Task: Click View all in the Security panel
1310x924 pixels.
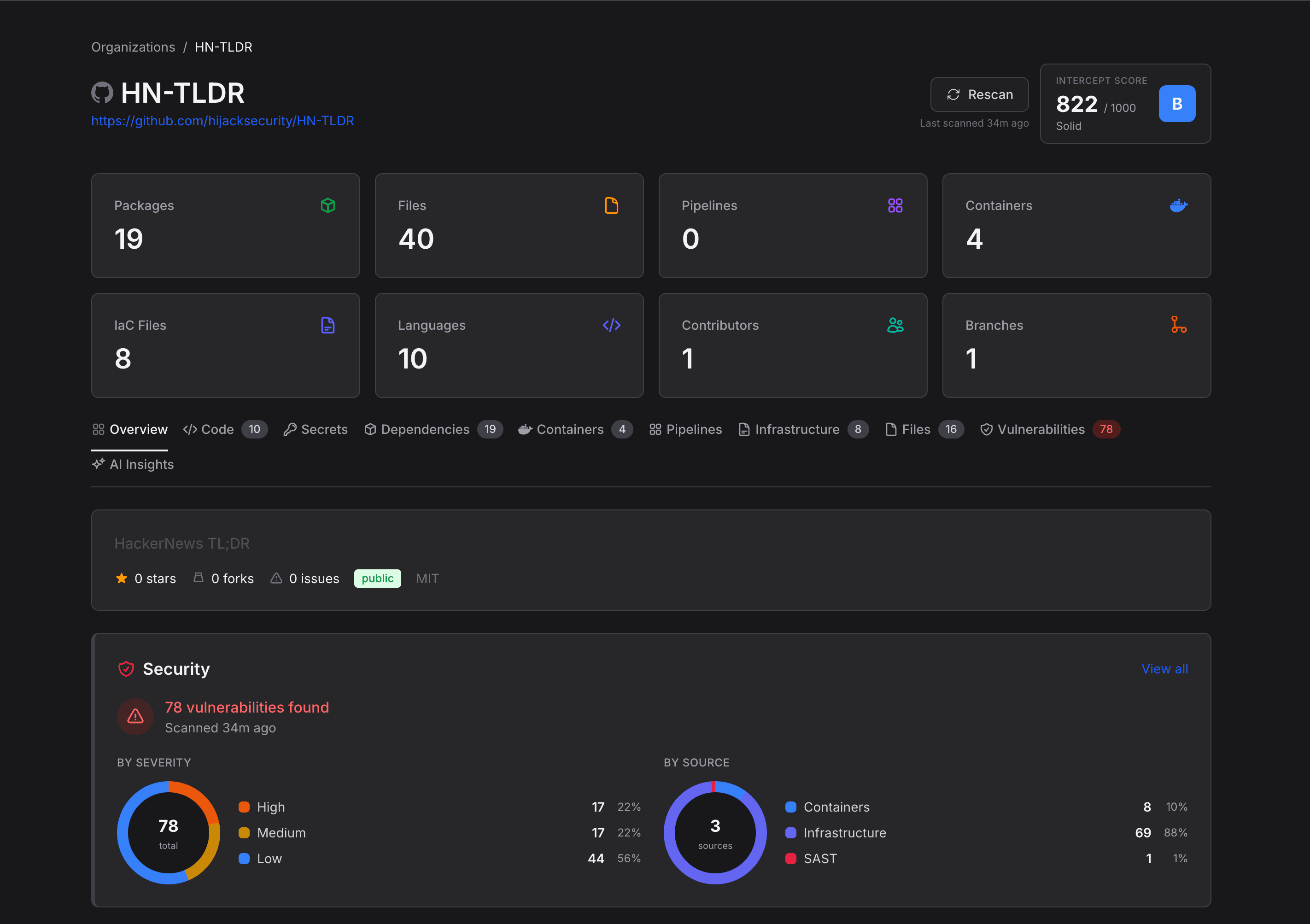Action: (1164, 668)
